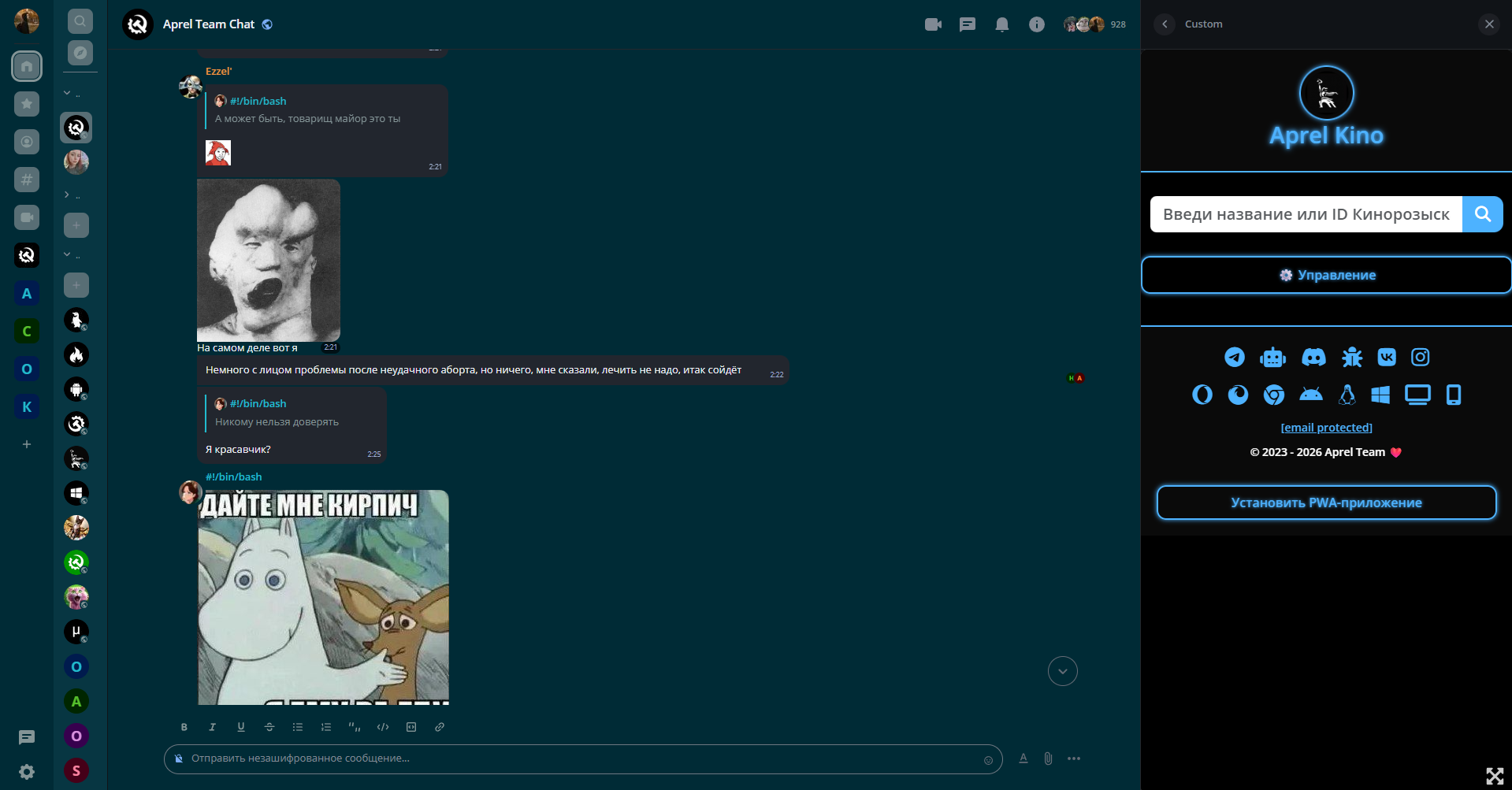Open the Instagram icon link
Viewport: 1512px width, 790px height.
[1421, 357]
